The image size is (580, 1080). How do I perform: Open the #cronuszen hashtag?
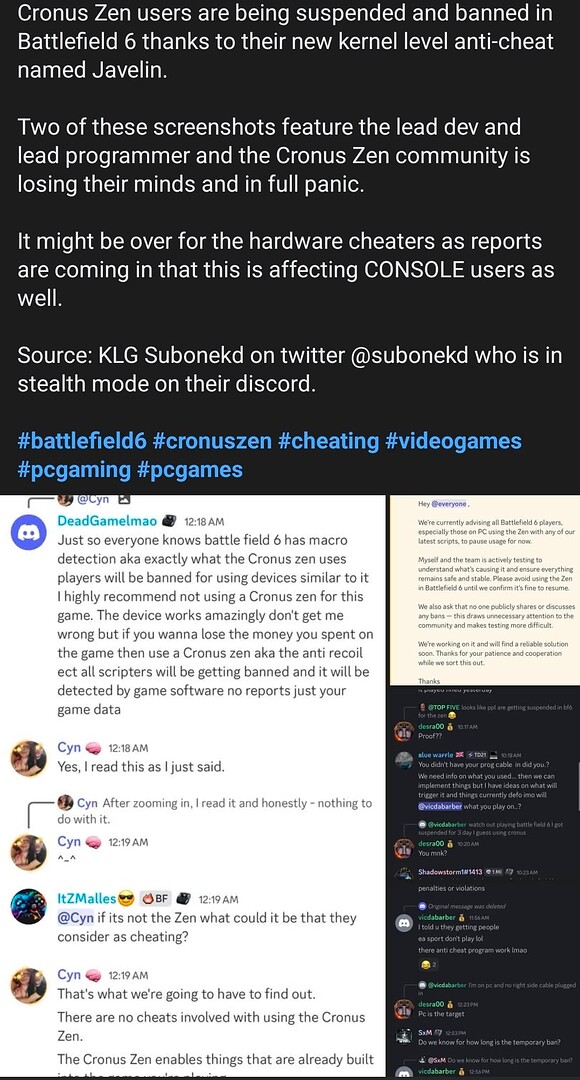tap(213, 439)
